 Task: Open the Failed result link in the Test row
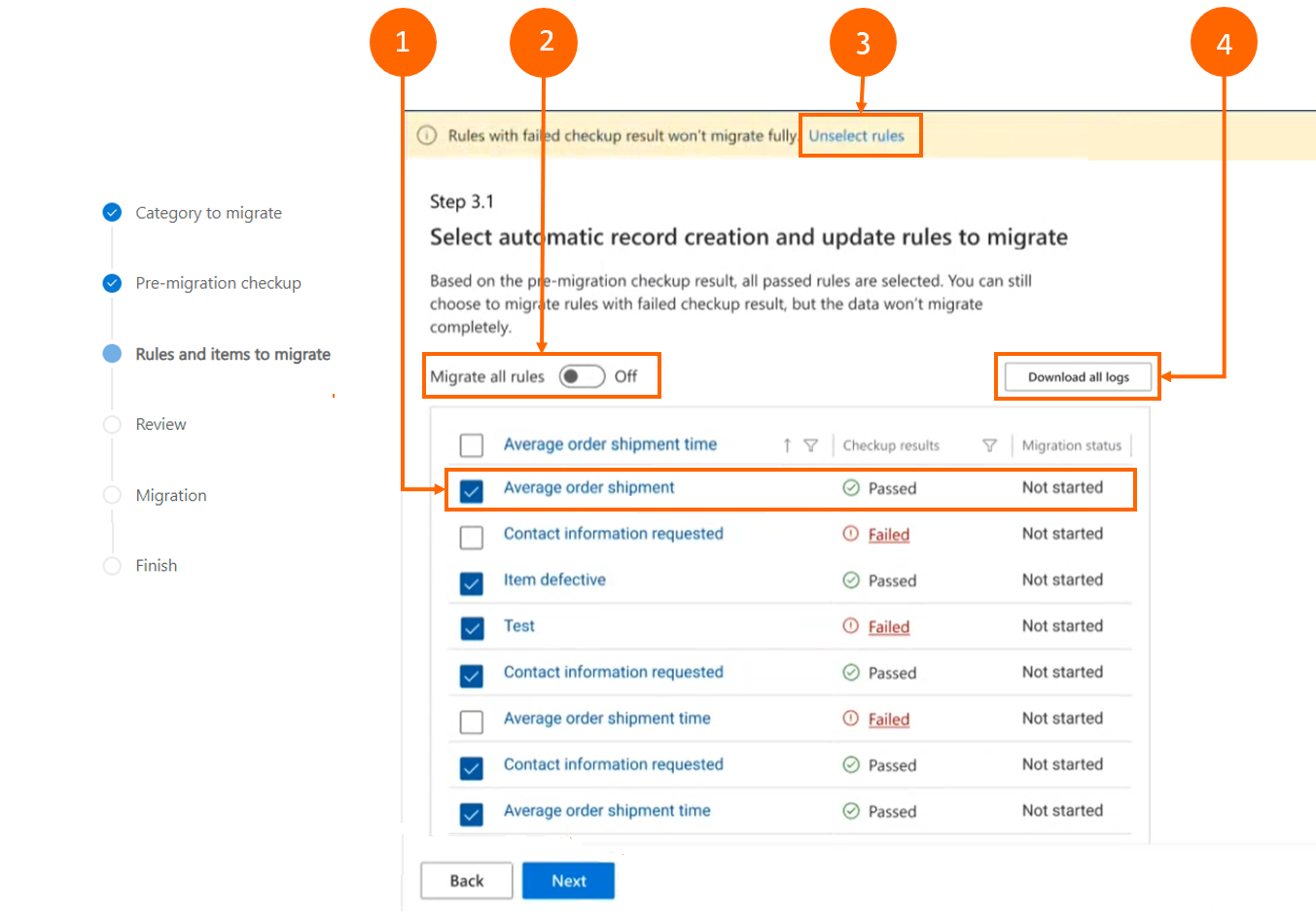tap(888, 627)
